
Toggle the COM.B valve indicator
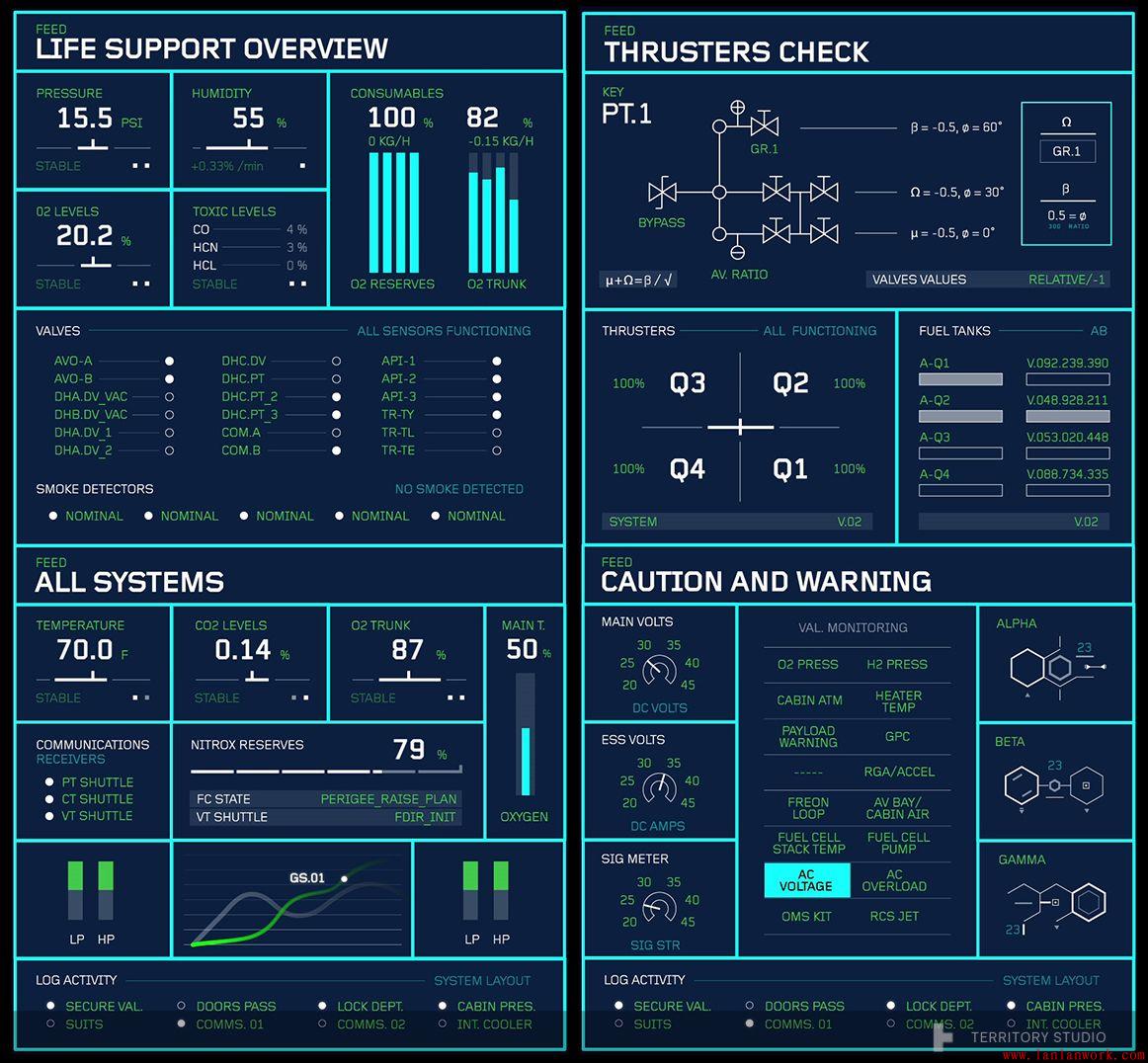click(336, 450)
